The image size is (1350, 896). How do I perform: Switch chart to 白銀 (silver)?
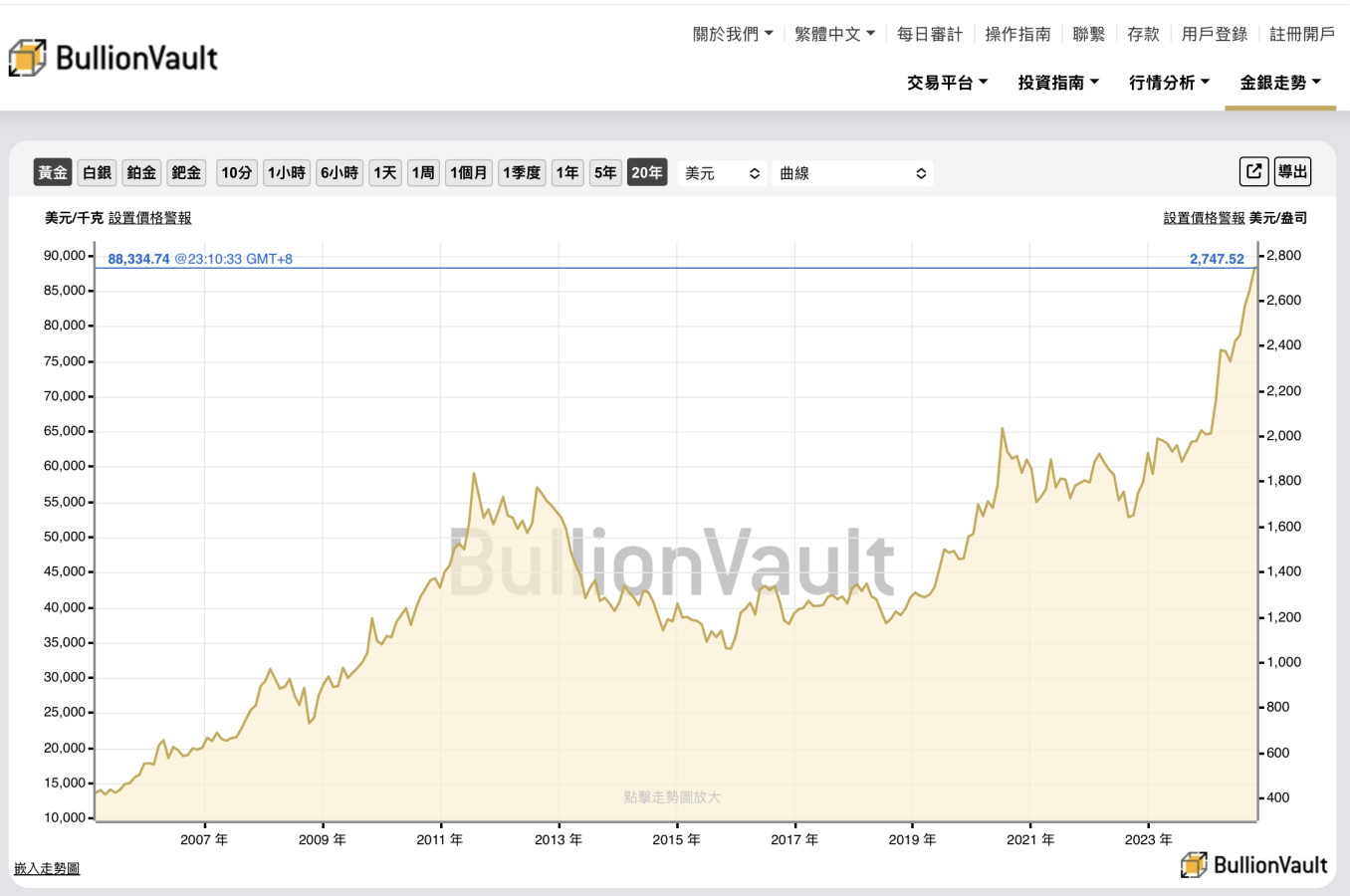98,172
